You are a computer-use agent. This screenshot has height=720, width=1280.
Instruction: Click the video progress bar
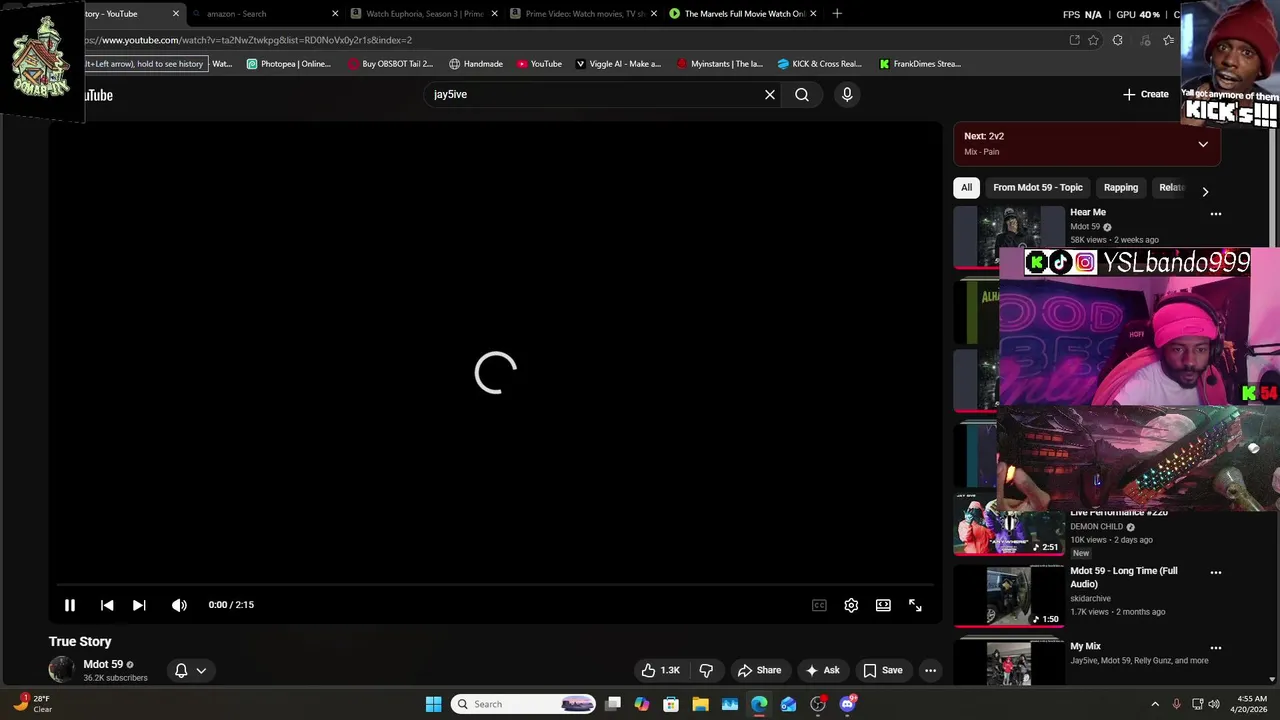click(495, 585)
